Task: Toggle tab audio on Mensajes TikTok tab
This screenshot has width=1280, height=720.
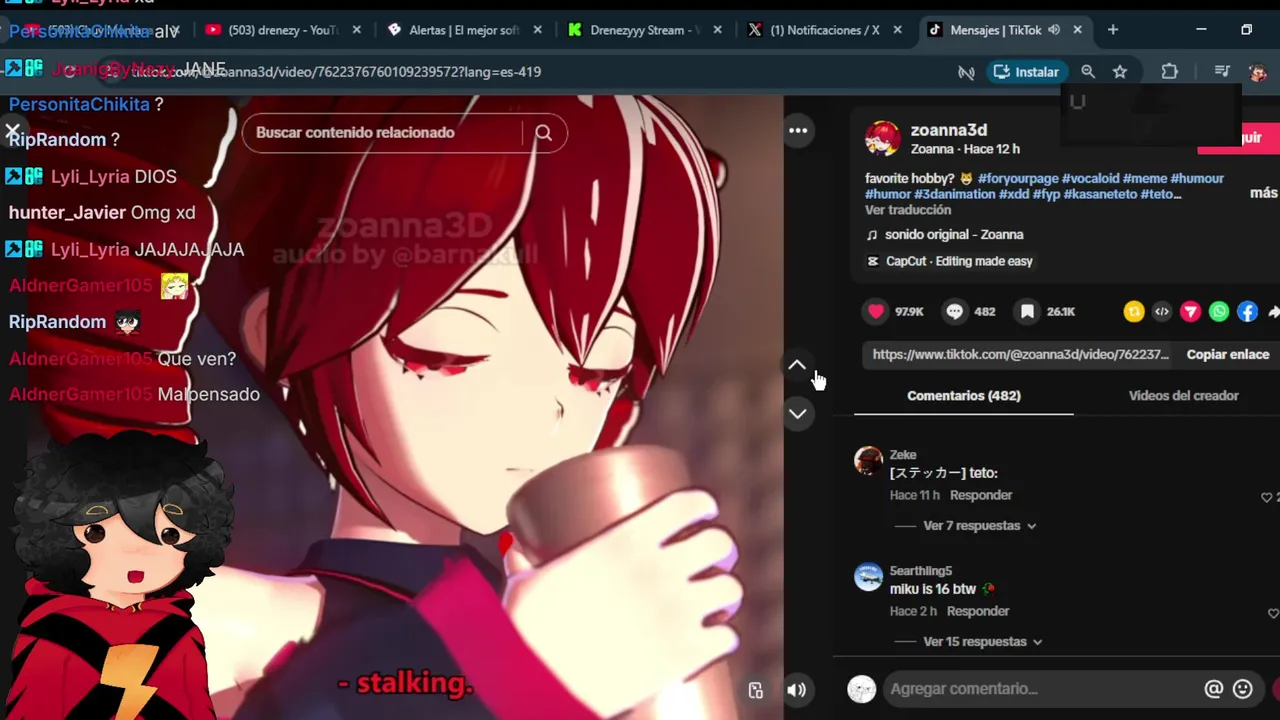Action: click(1054, 30)
